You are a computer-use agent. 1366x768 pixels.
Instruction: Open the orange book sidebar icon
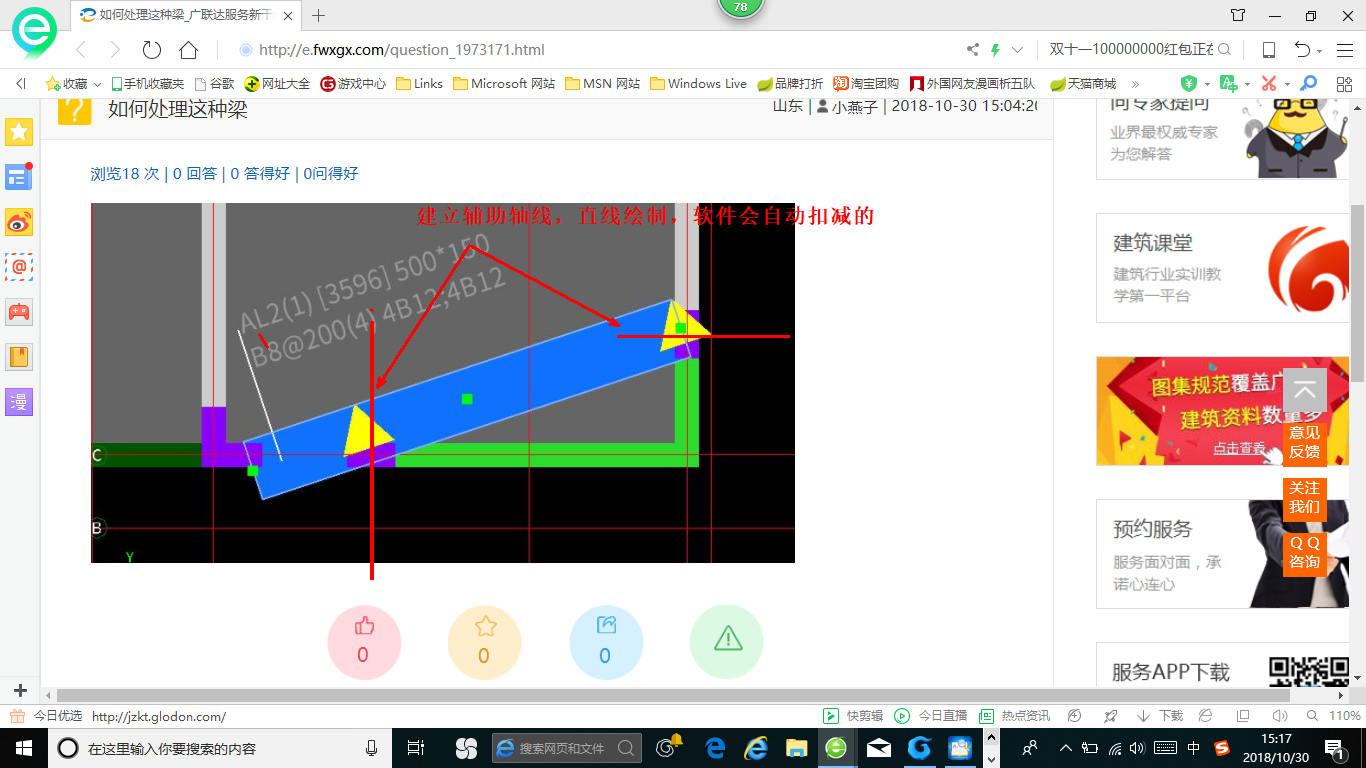pyautogui.click(x=19, y=357)
